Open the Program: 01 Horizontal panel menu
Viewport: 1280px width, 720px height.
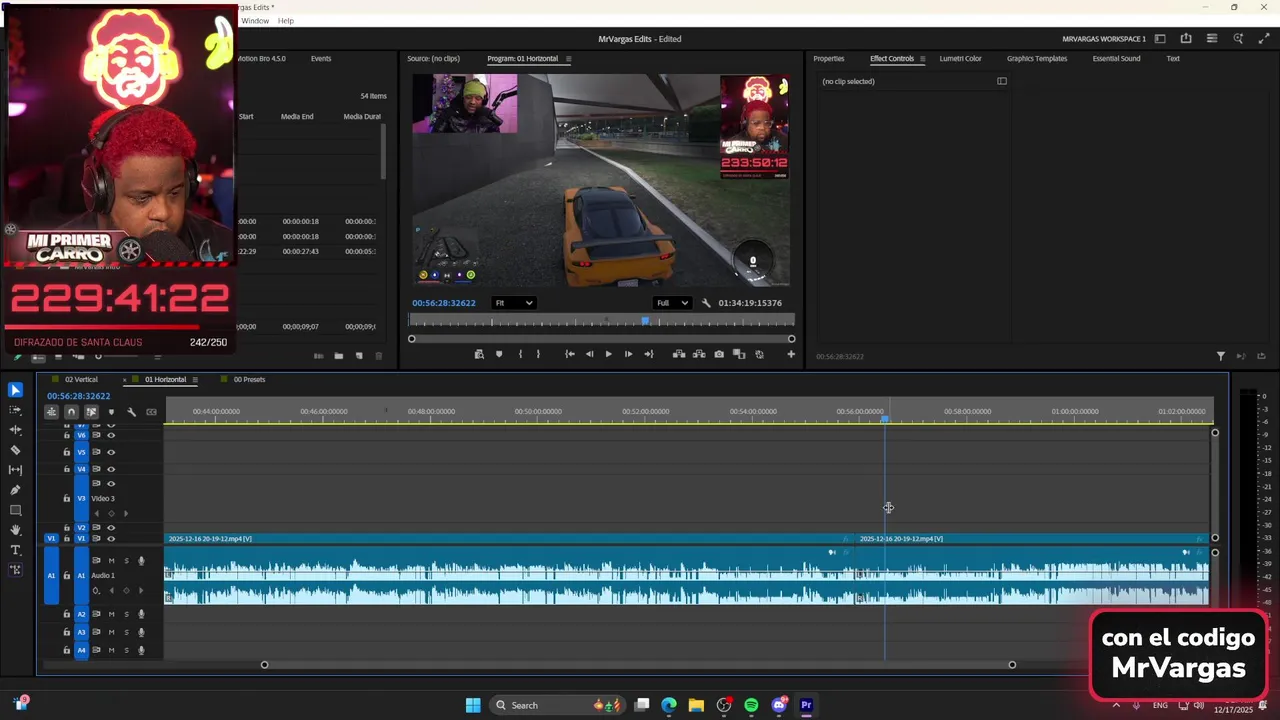coord(568,59)
